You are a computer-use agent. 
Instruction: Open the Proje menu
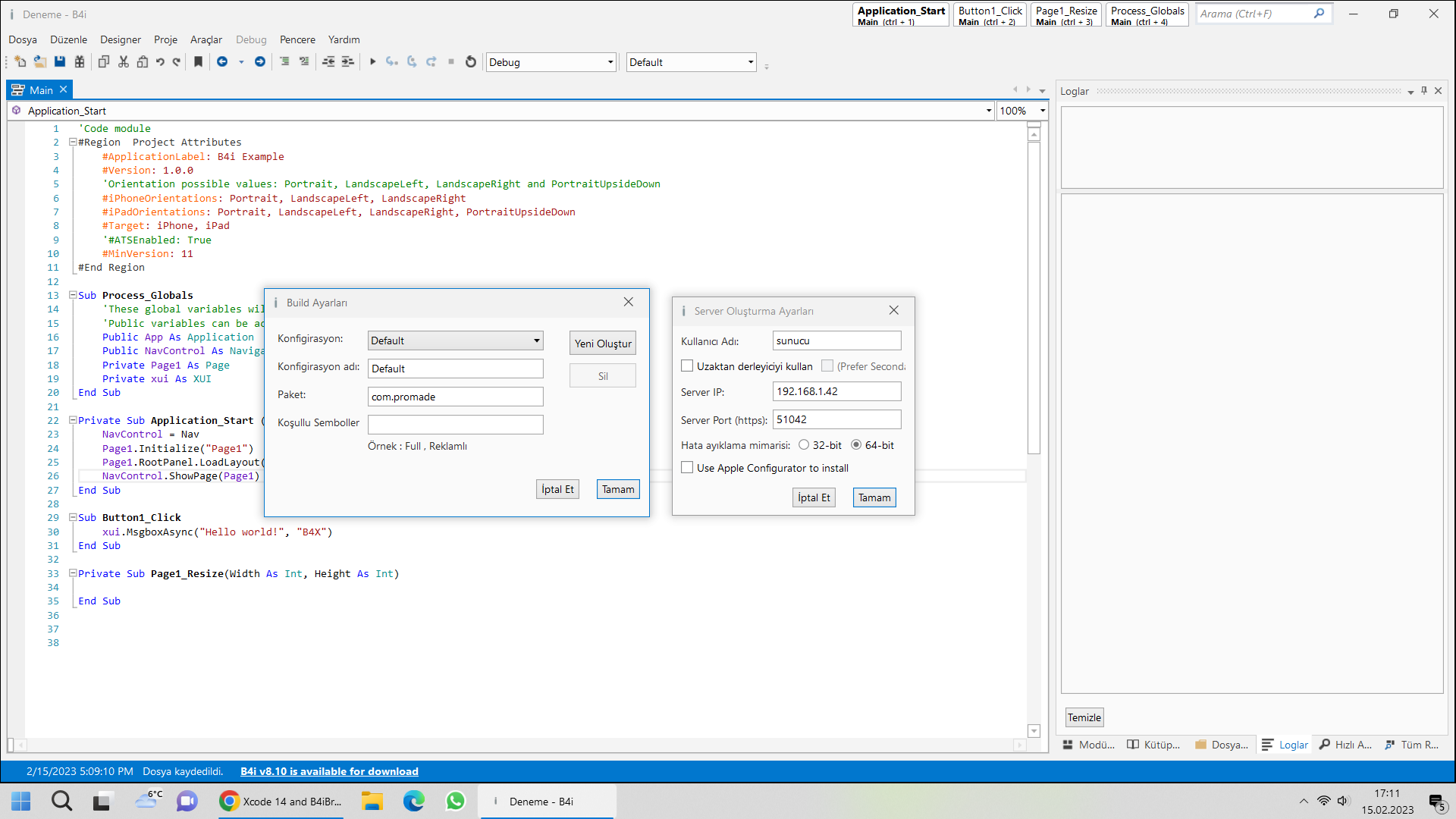pyautogui.click(x=165, y=39)
